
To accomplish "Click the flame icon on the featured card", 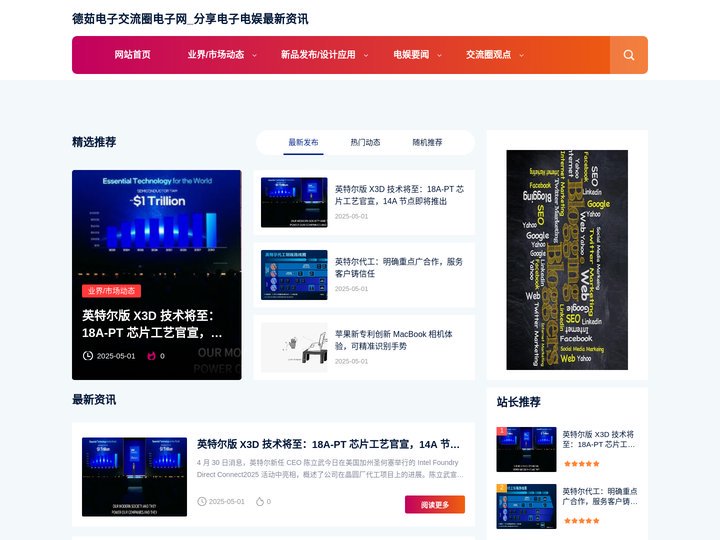I will (152, 355).
